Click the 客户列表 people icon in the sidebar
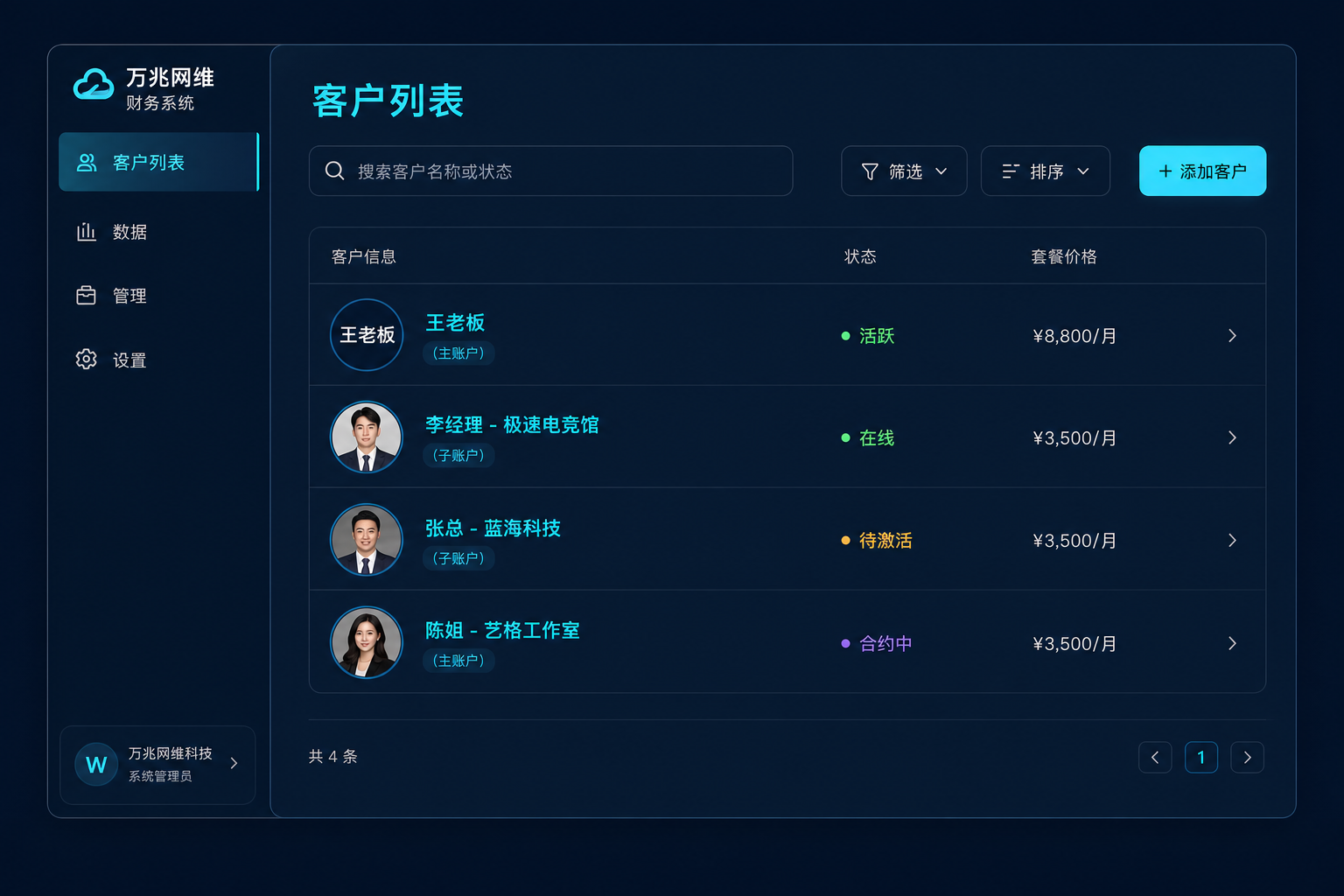The width and height of the screenshot is (1344, 896). (x=87, y=163)
